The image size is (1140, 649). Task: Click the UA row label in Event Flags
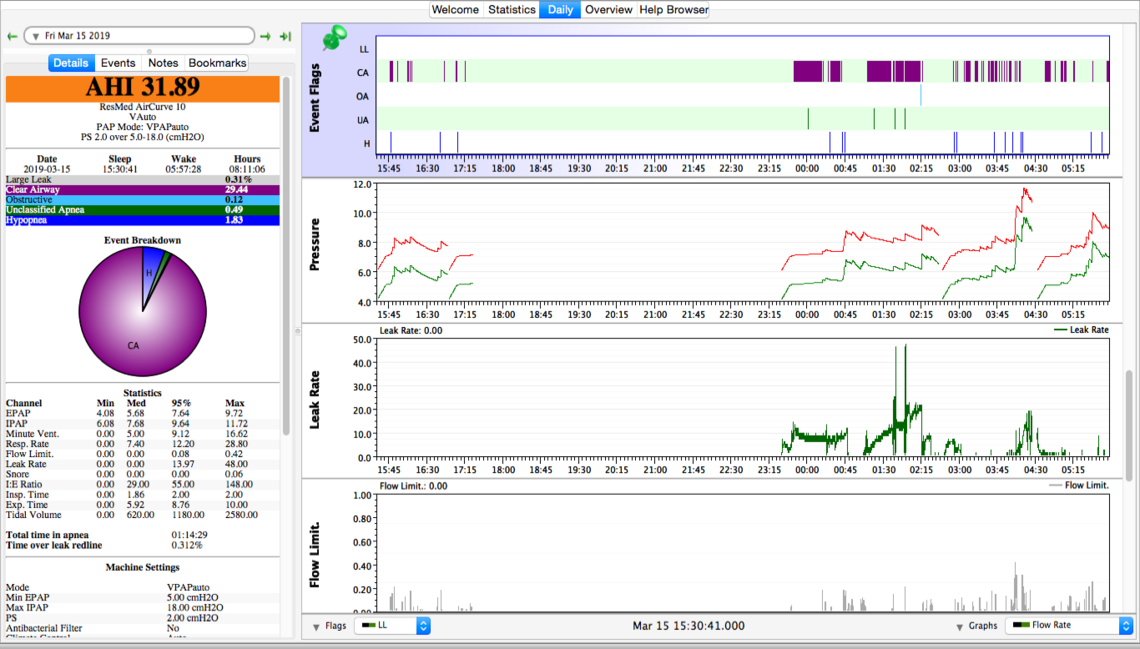click(363, 121)
